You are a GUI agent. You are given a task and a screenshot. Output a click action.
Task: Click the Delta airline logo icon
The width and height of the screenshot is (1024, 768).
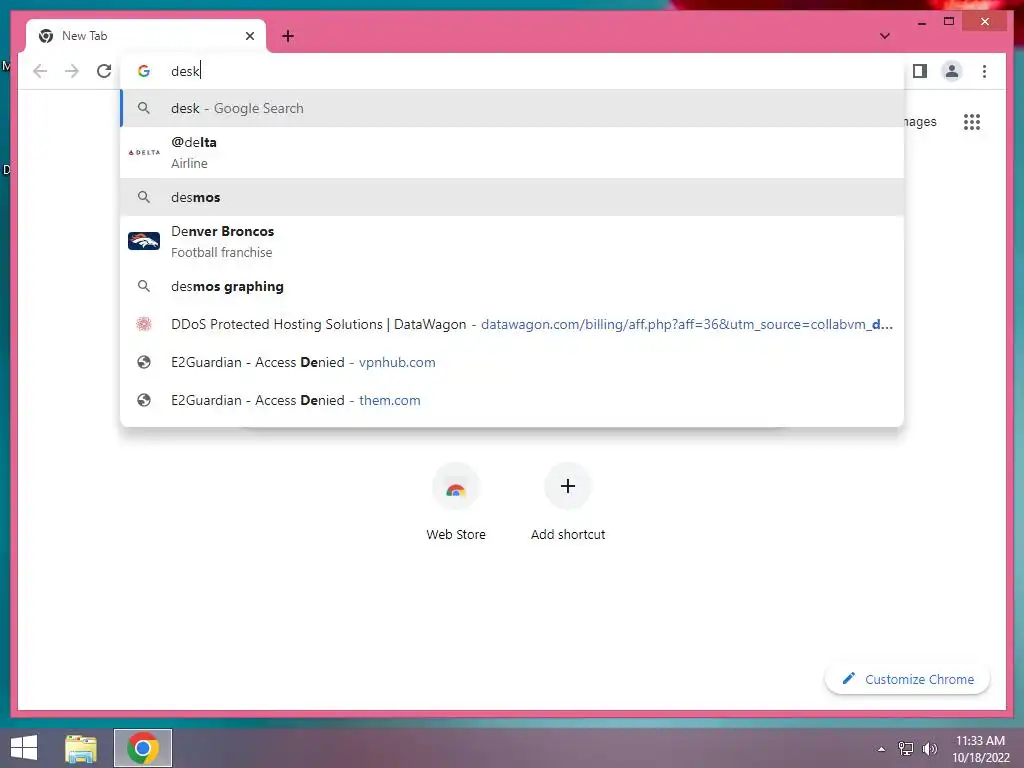pos(144,152)
